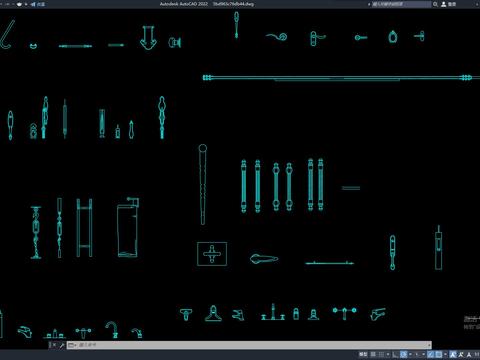Image resolution: width=480 pixels, height=360 pixels.
Task: Select the tall tapered pole with ball top
Action: (x=202, y=184)
